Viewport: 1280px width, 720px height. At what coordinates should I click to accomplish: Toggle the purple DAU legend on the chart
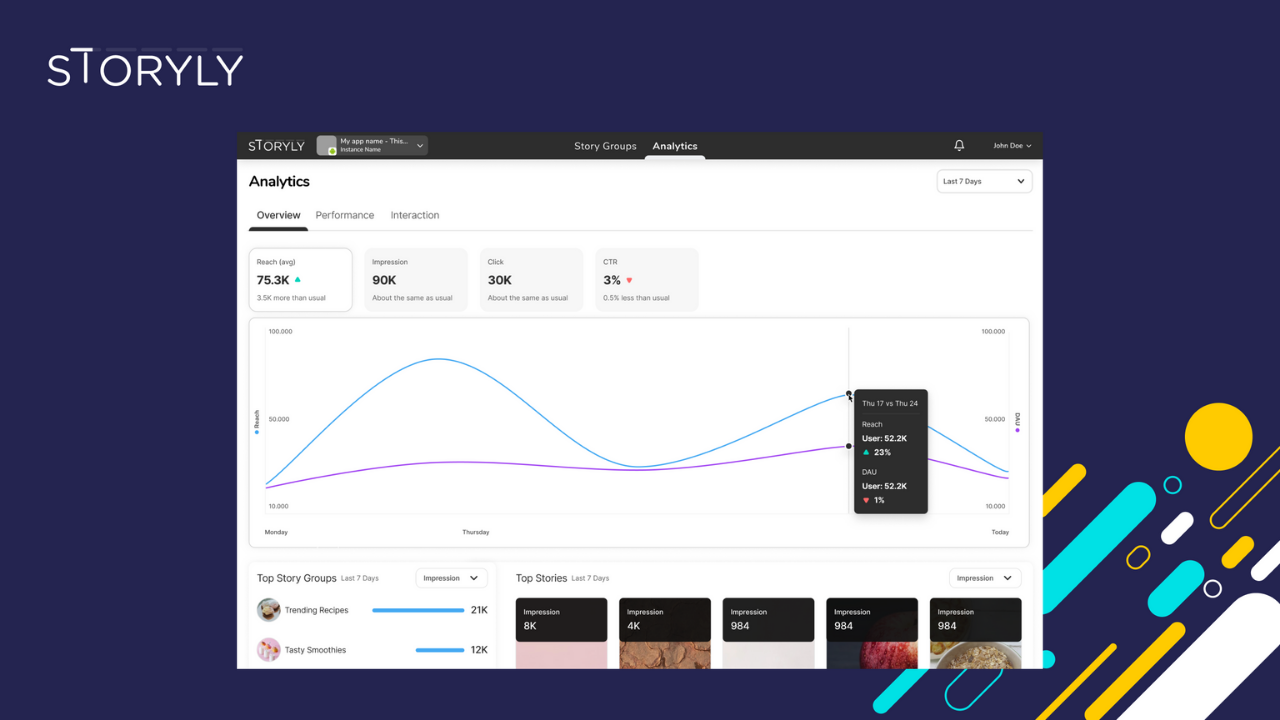[1017, 430]
